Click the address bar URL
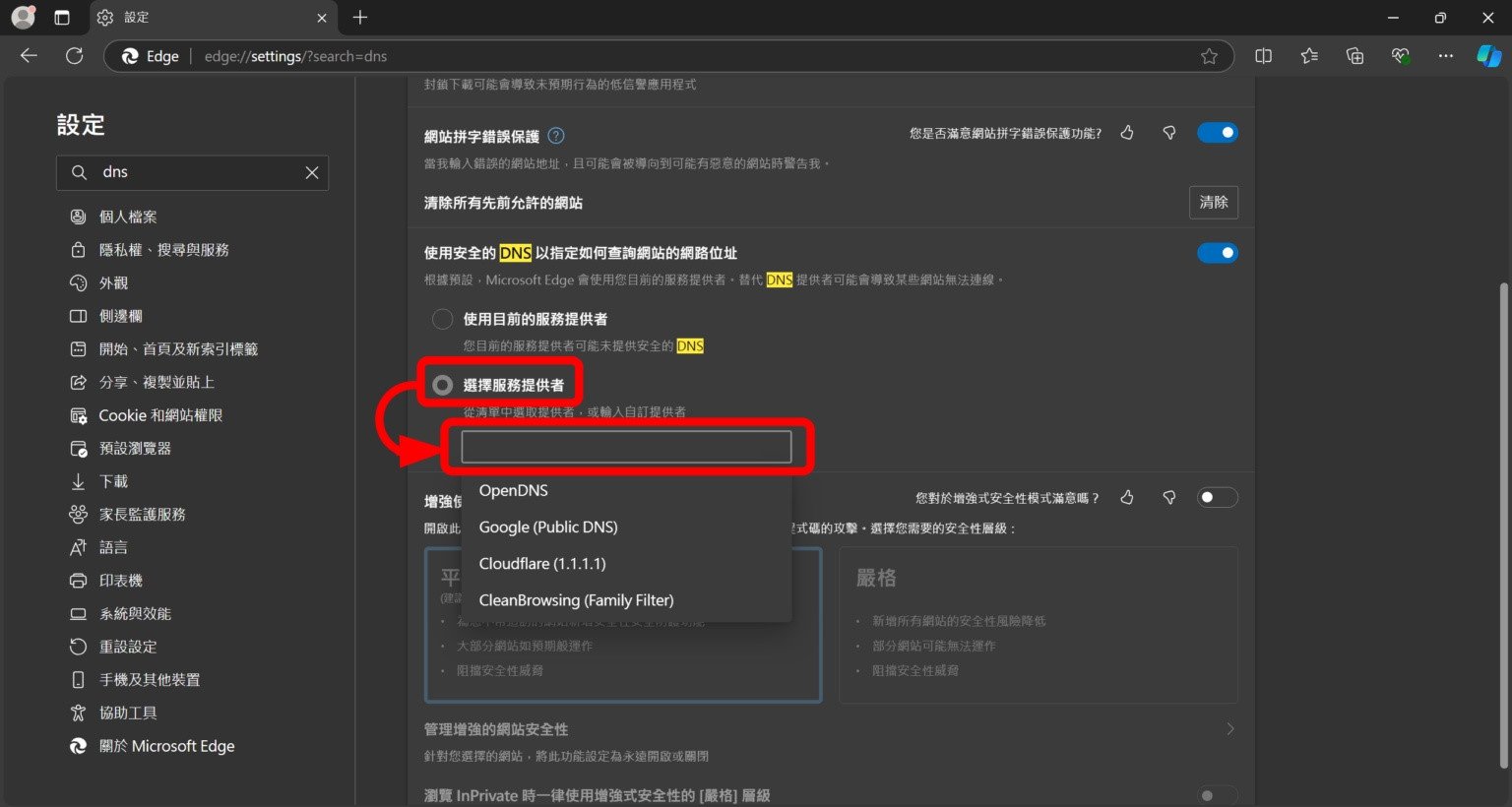1512x807 pixels. [x=295, y=56]
